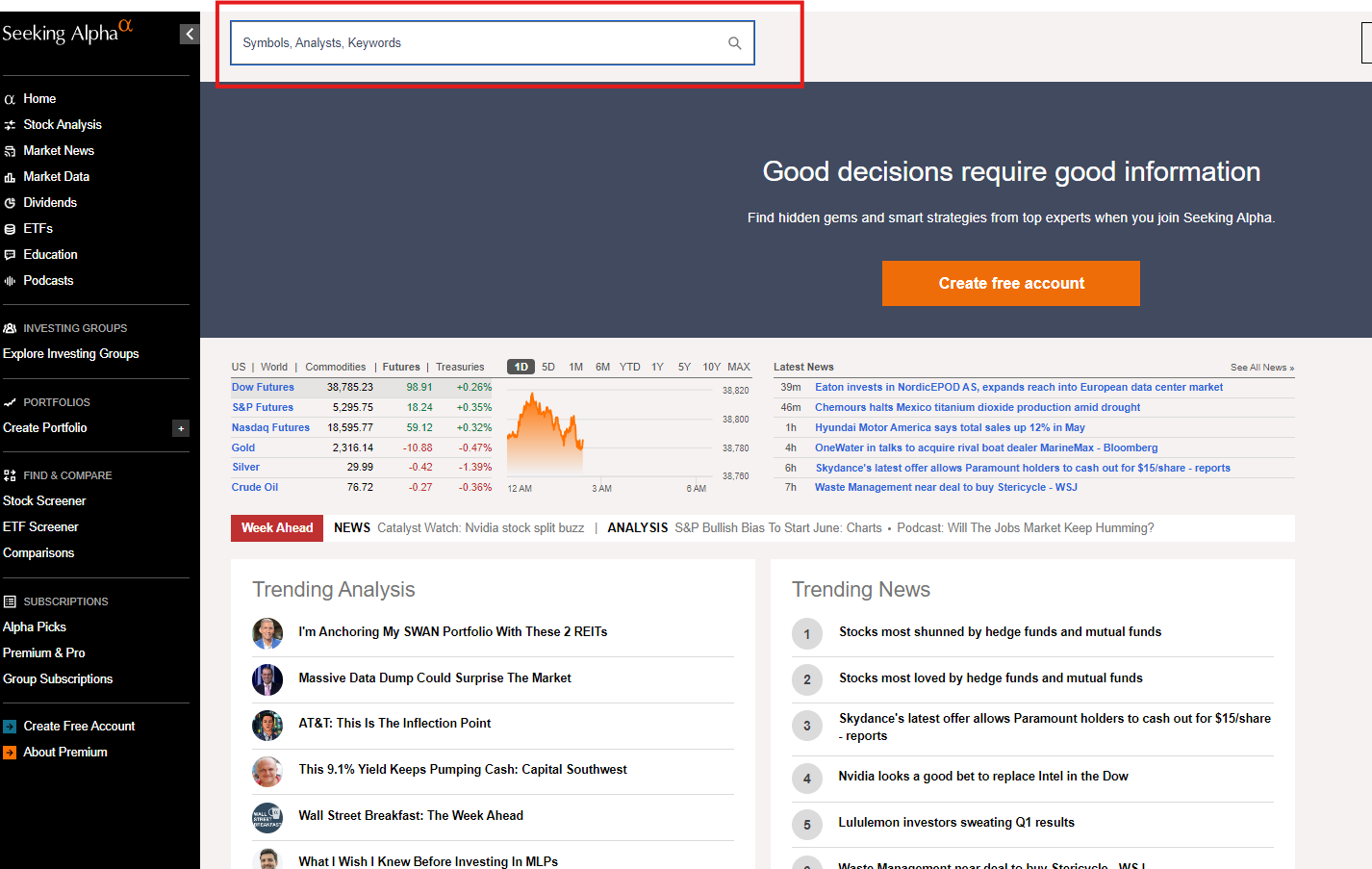1372x869 pixels.
Task: Open the ETF Screener
Action: 40,526
